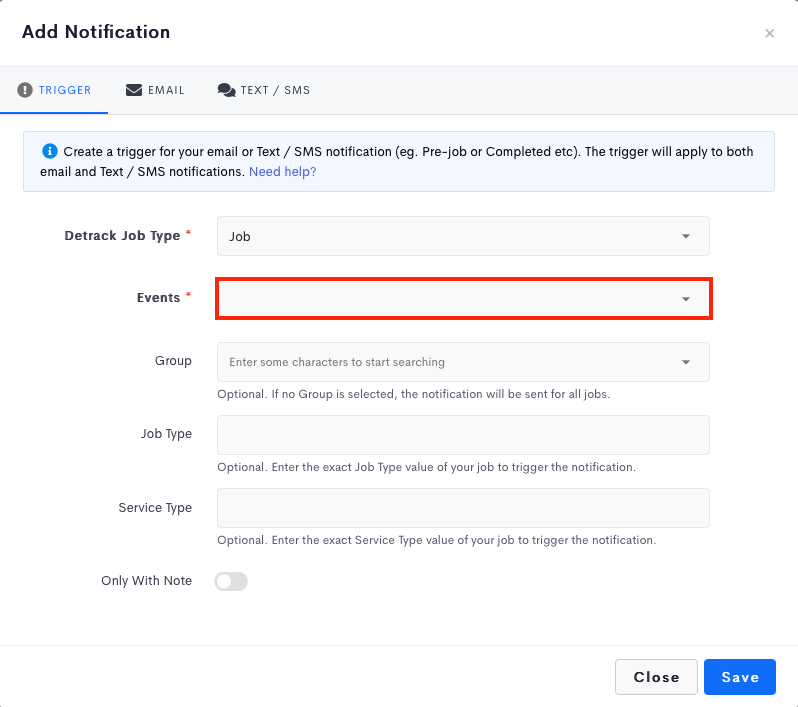
Task: Click the Events field caret arrow
Action: tap(686, 299)
